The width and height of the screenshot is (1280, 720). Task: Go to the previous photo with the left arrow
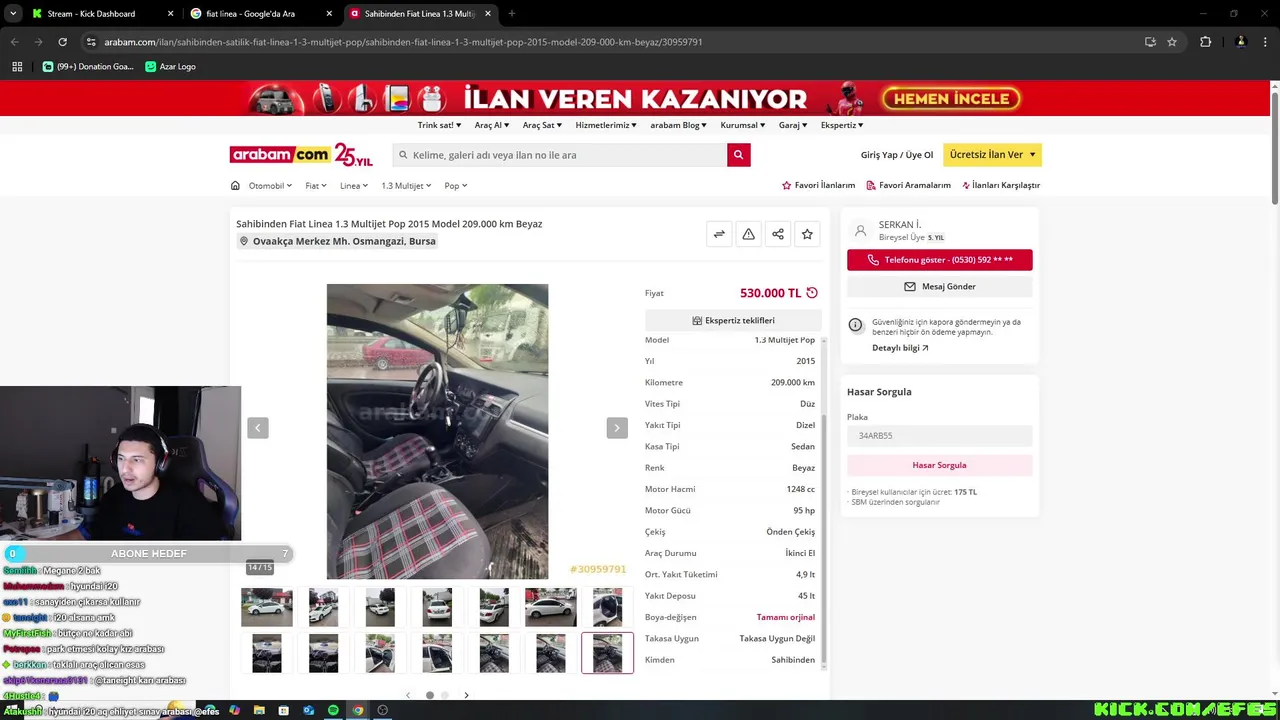[x=258, y=428]
